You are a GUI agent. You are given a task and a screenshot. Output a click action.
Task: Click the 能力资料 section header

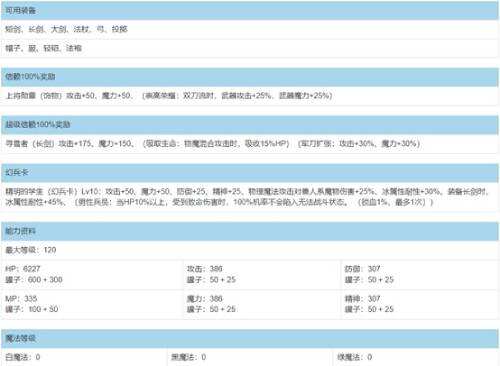coord(250,231)
